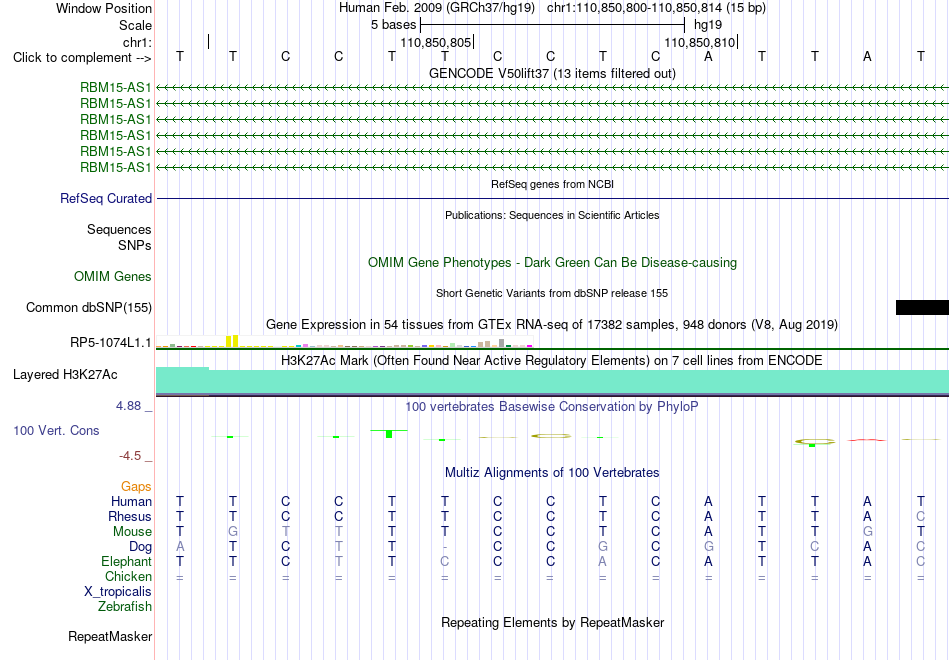Select the 'RefSeq Curated' track label

[106, 198]
